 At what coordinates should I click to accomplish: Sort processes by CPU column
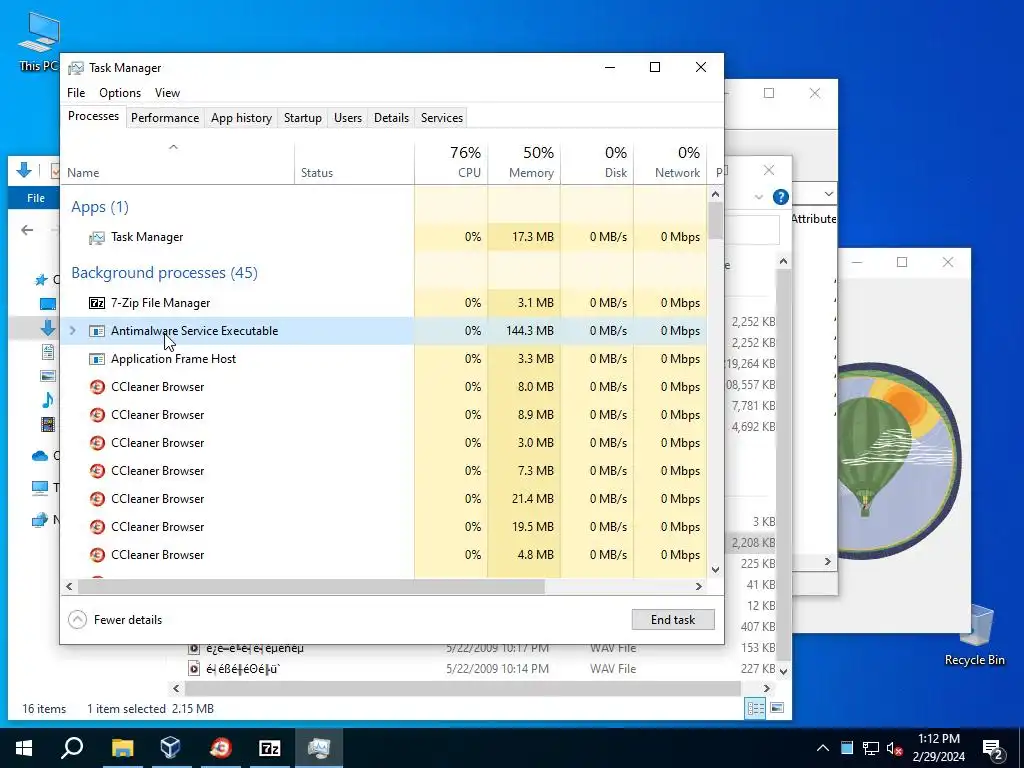(451, 162)
